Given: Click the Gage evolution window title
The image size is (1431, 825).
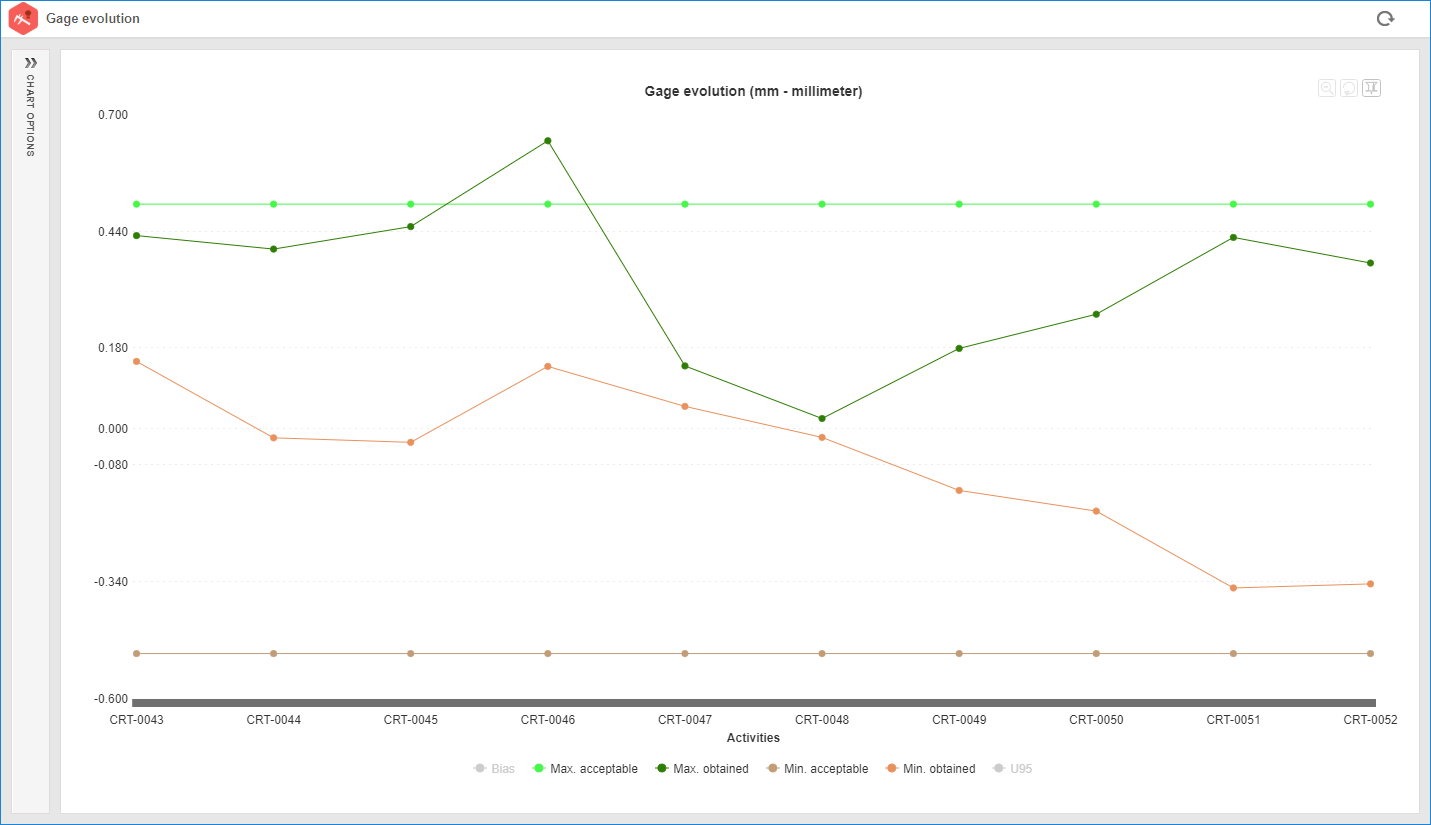Looking at the screenshot, I should pyautogui.click(x=93, y=19).
